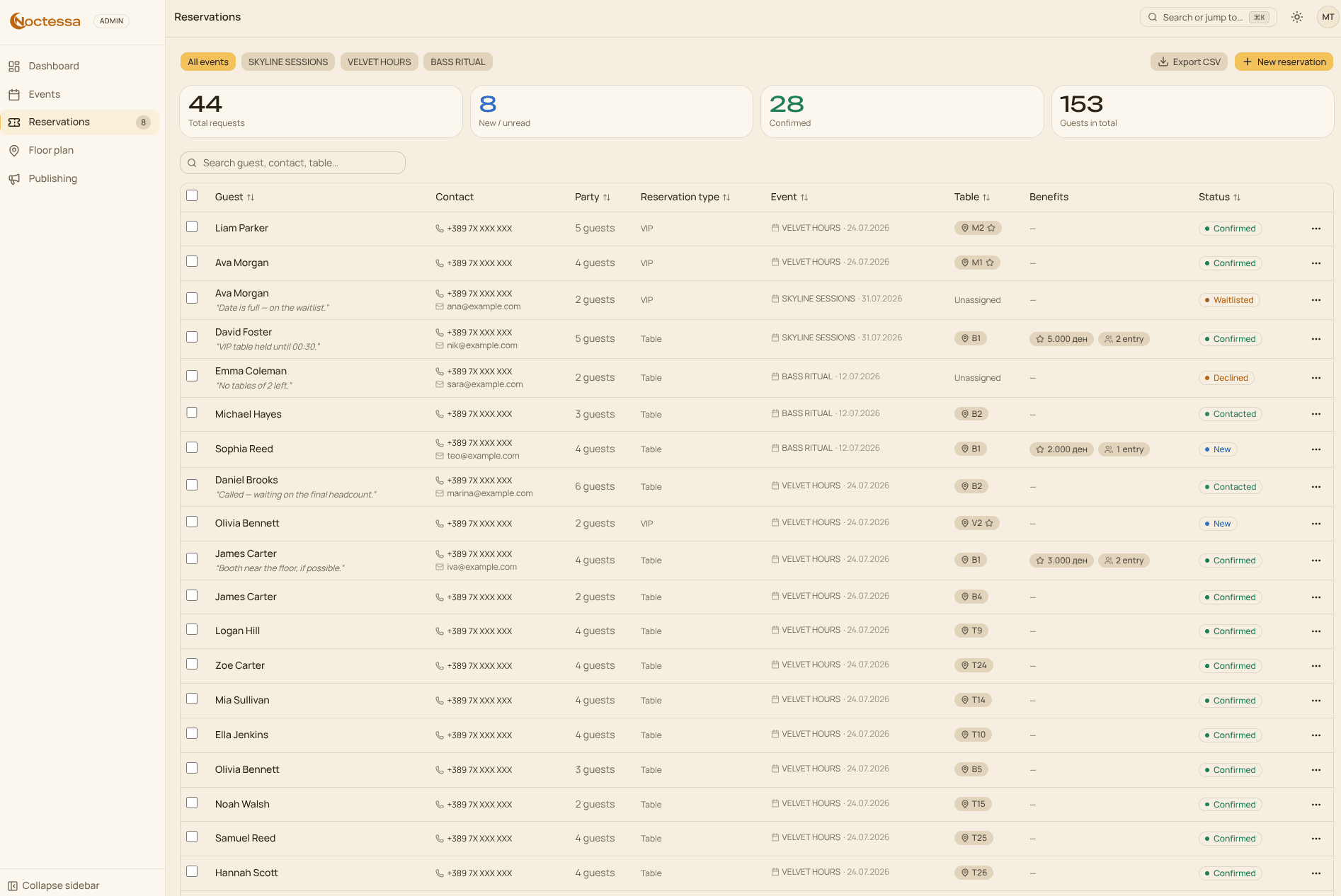Open more options for Emma Coleman row
This screenshot has height=896, width=1341.
click(1316, 378)
